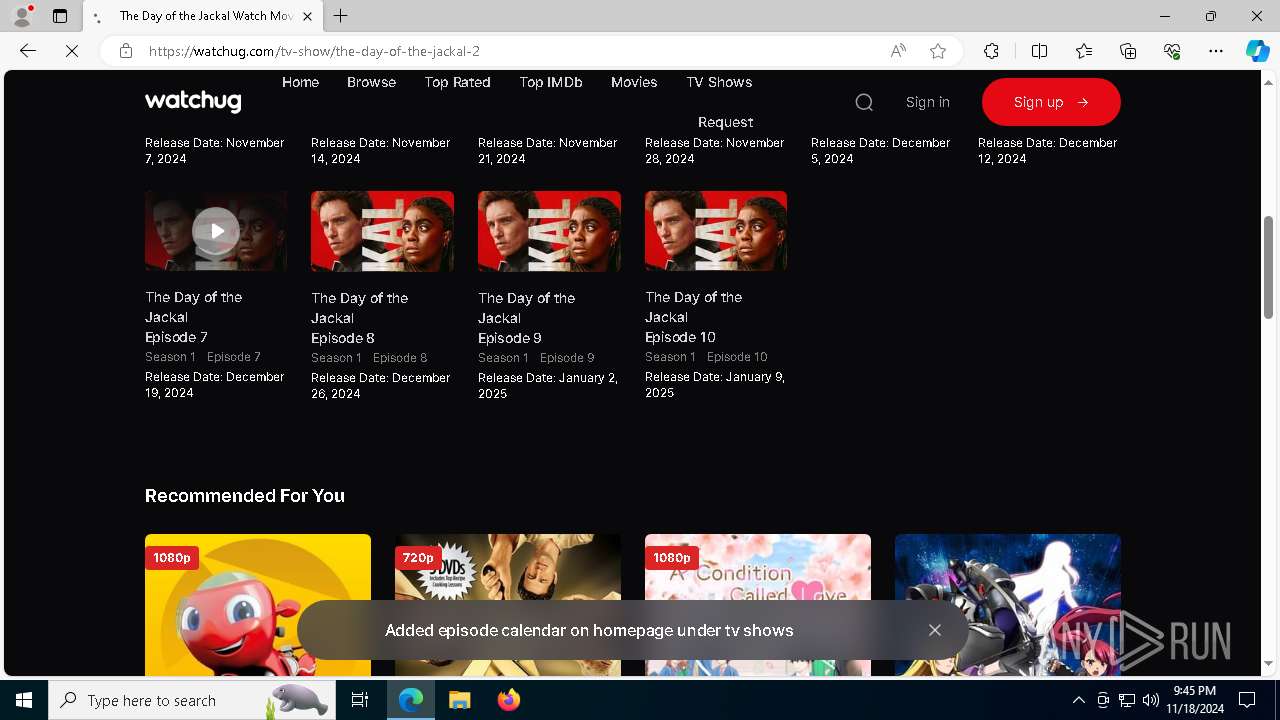Open a new browser tab
The height and width of the screenshot is (720, 1280).
[x=341, y=16]
